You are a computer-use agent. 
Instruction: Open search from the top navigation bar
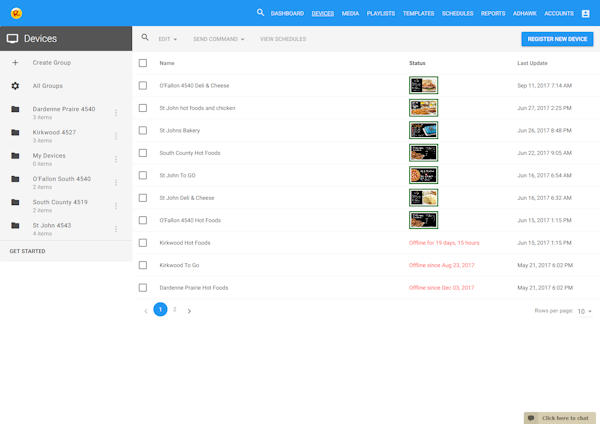260,13
